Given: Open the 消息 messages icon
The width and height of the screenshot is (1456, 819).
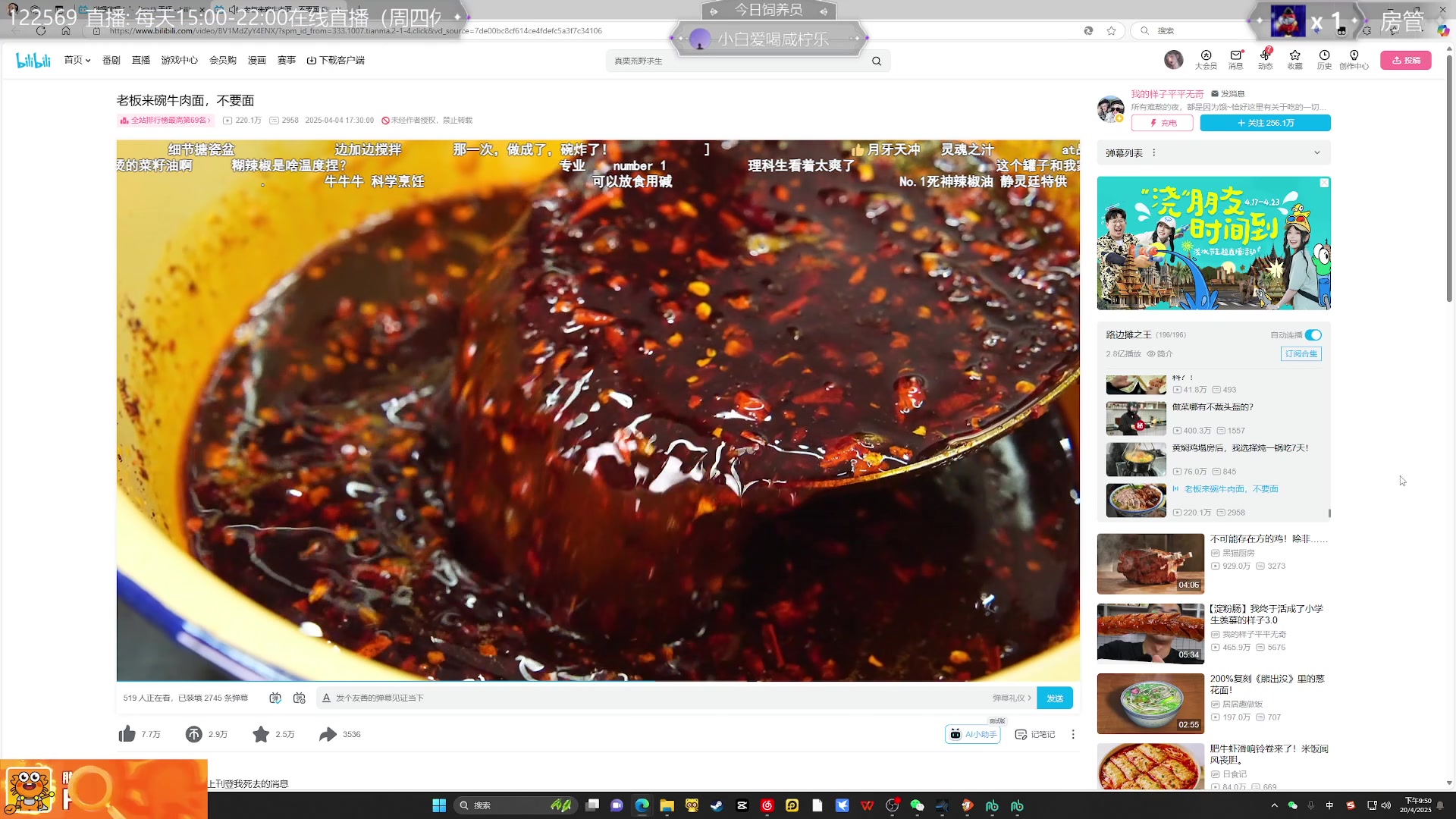Looking at the screenshot, I should (1235, 60).
